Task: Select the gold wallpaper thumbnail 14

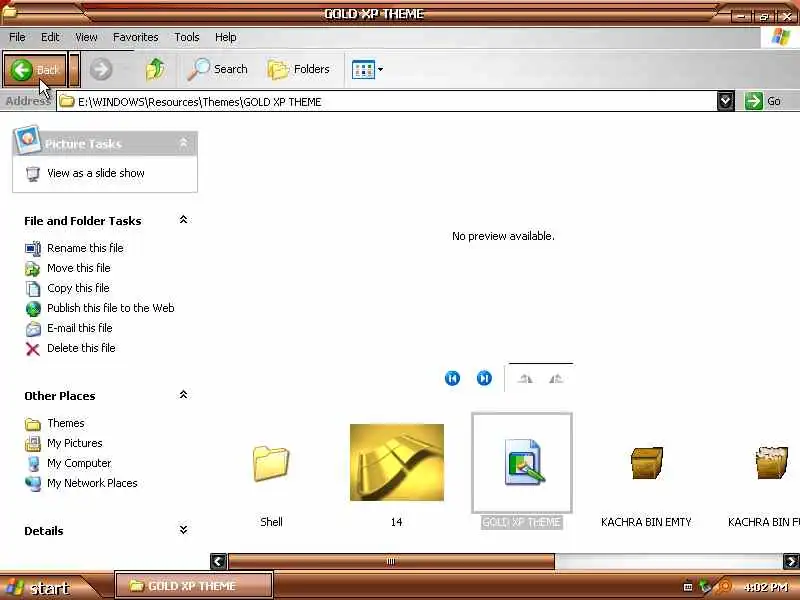Action: point(397,462)
